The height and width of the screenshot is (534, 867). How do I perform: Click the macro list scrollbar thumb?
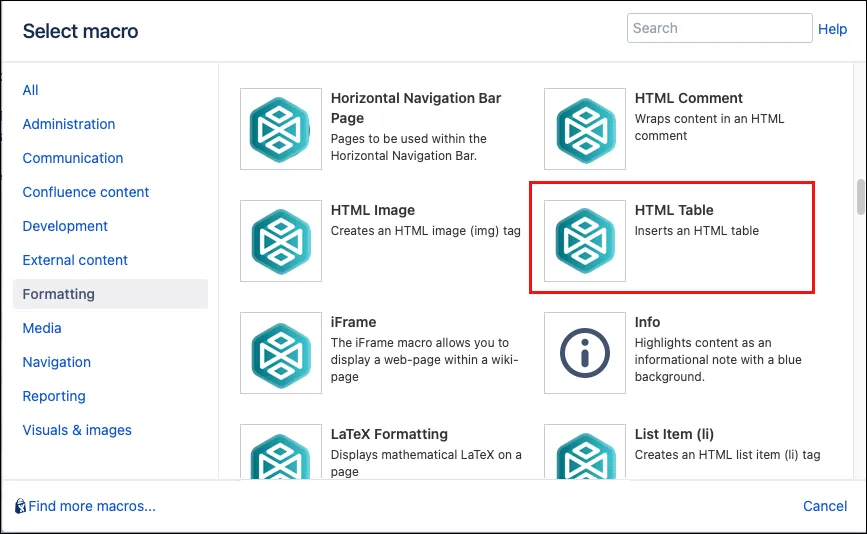click(x=860, y=196)
